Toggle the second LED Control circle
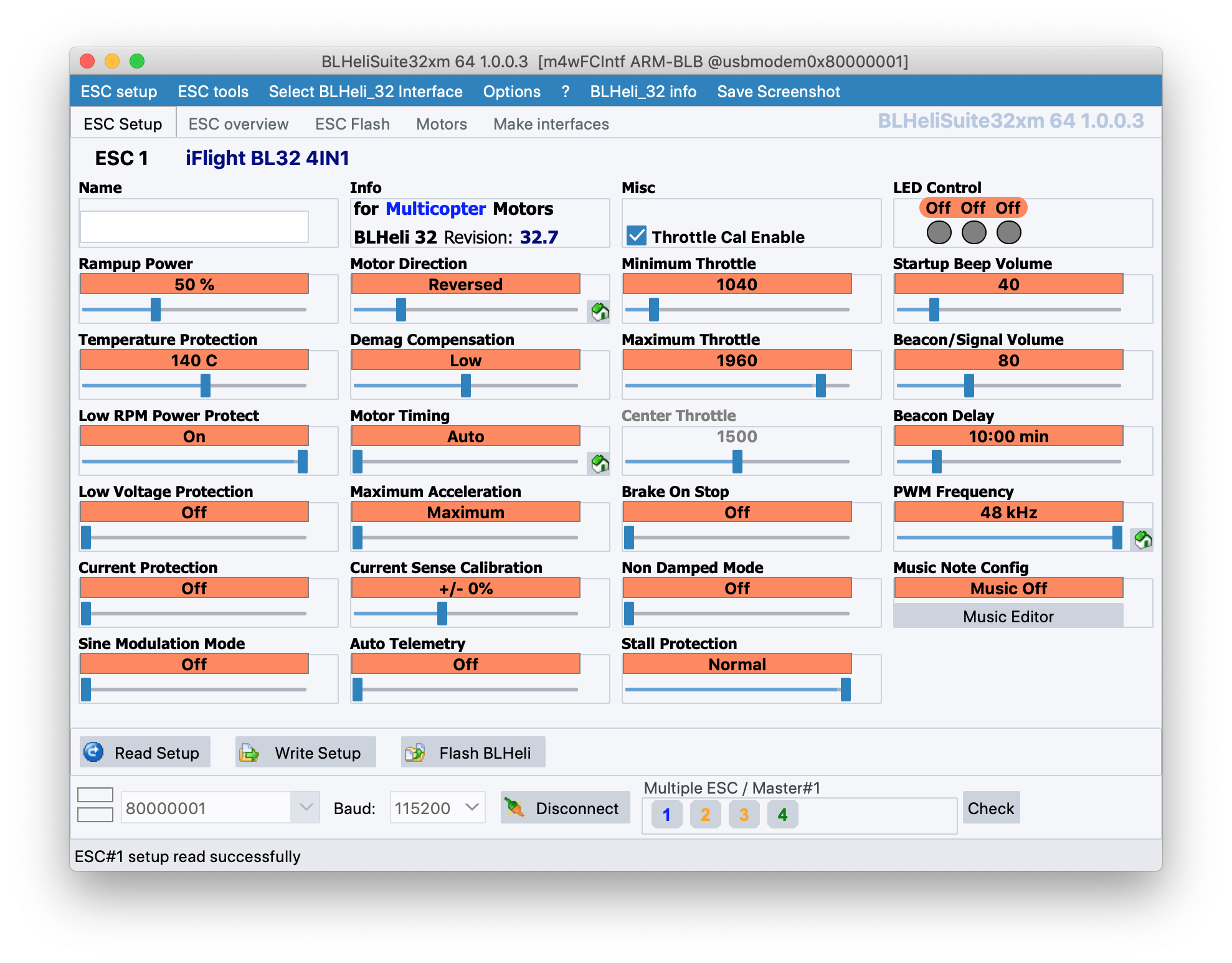 click(x=974, y=232)
